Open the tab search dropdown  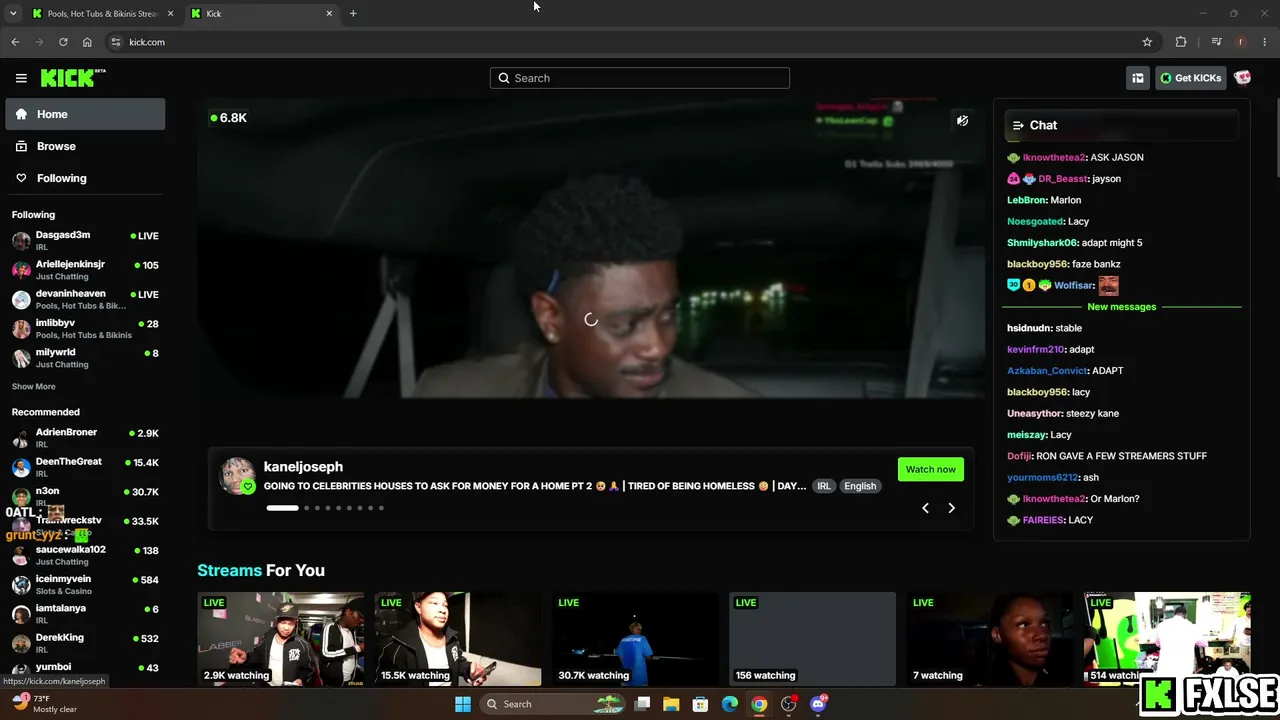(13, 13)
